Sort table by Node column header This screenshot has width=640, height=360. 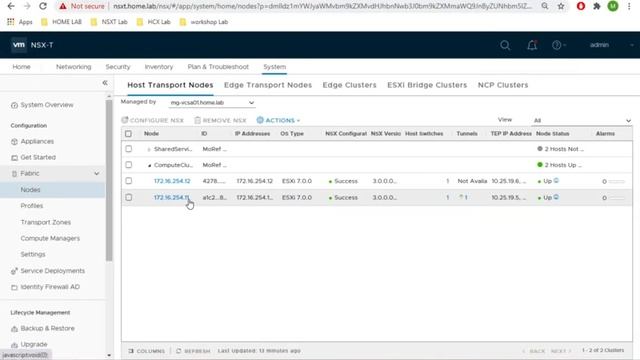151,133
